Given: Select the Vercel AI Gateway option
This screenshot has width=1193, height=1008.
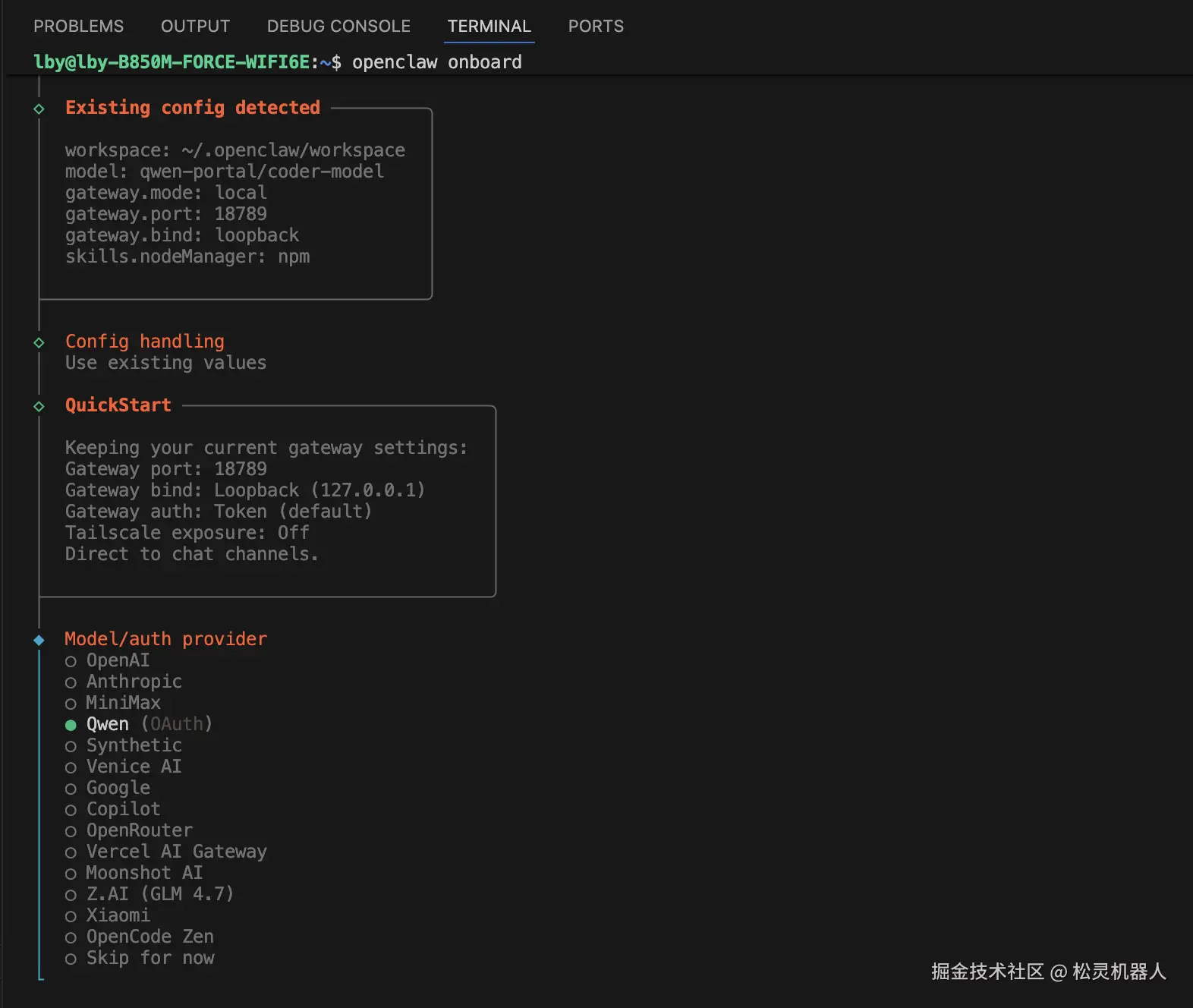Looking at the screenshot, I should [166, 852].
